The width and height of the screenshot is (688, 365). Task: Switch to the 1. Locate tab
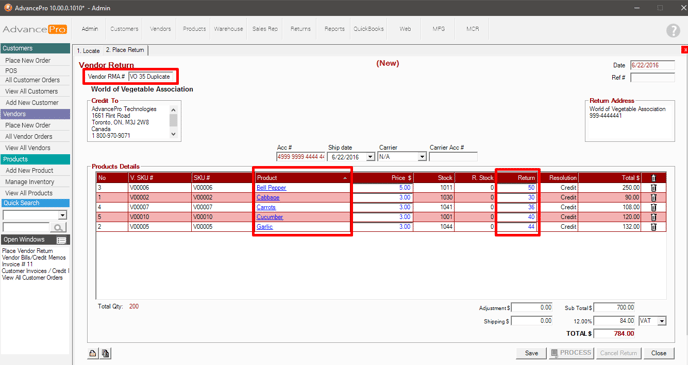88,50
